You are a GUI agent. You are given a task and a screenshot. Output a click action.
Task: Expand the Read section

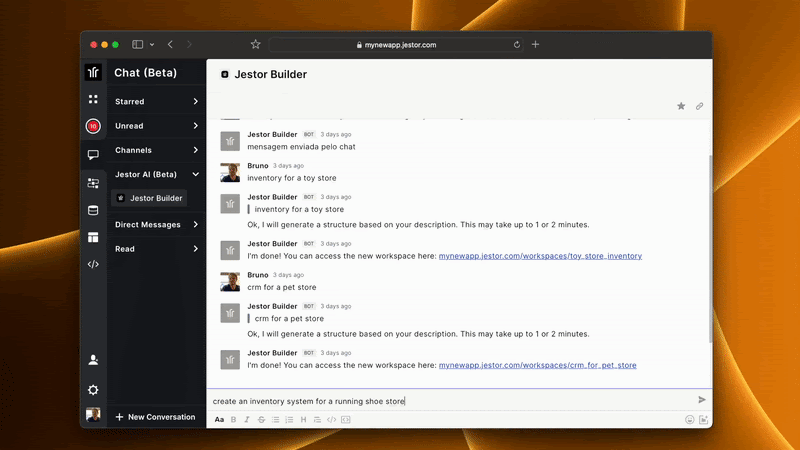pos(156,249)
